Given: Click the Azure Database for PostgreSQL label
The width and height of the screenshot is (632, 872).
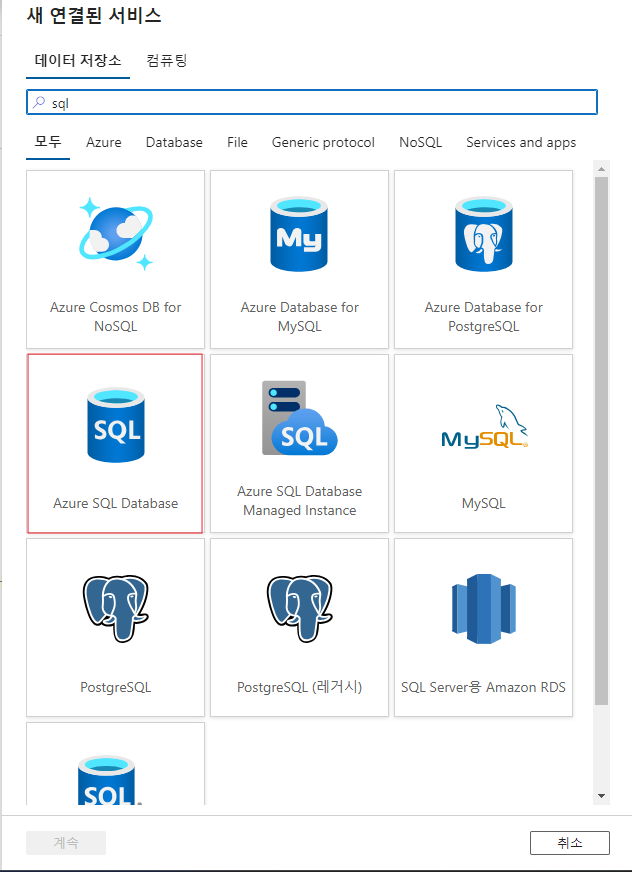Looking at the screenshot, I should [483, 316].
